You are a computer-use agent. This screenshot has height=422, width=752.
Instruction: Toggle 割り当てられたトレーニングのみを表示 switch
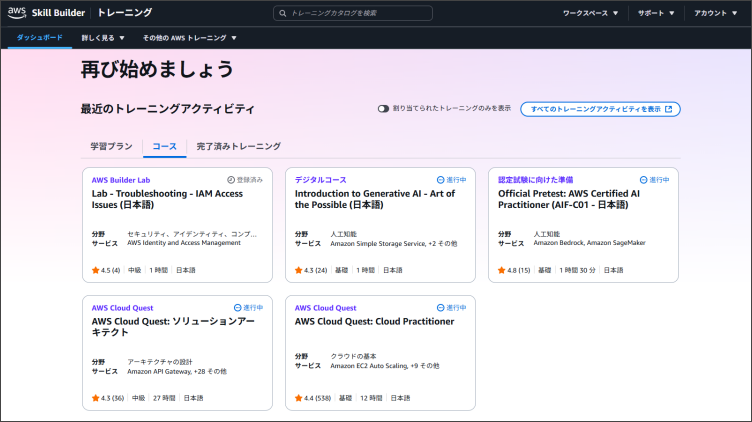tap(383, 109)
